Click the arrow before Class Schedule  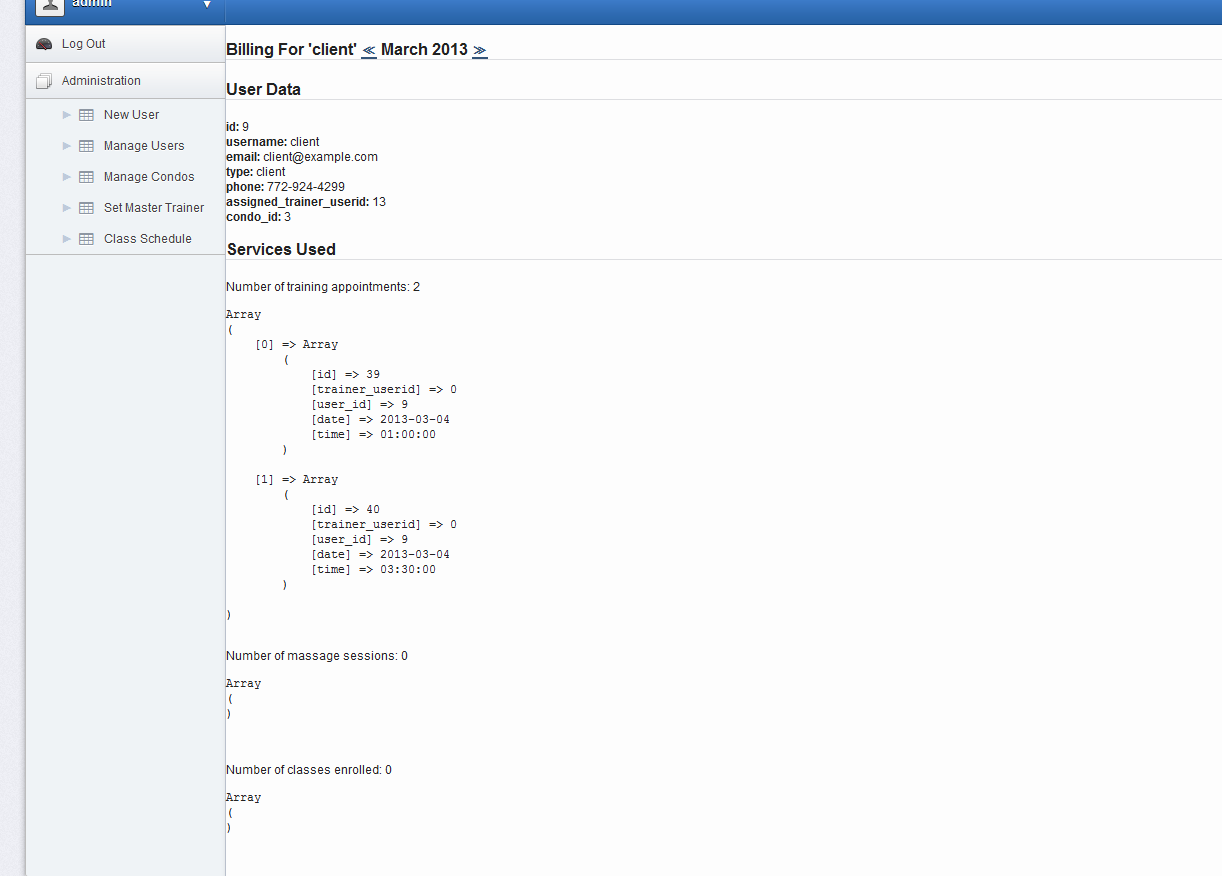(x=67, y=239)
